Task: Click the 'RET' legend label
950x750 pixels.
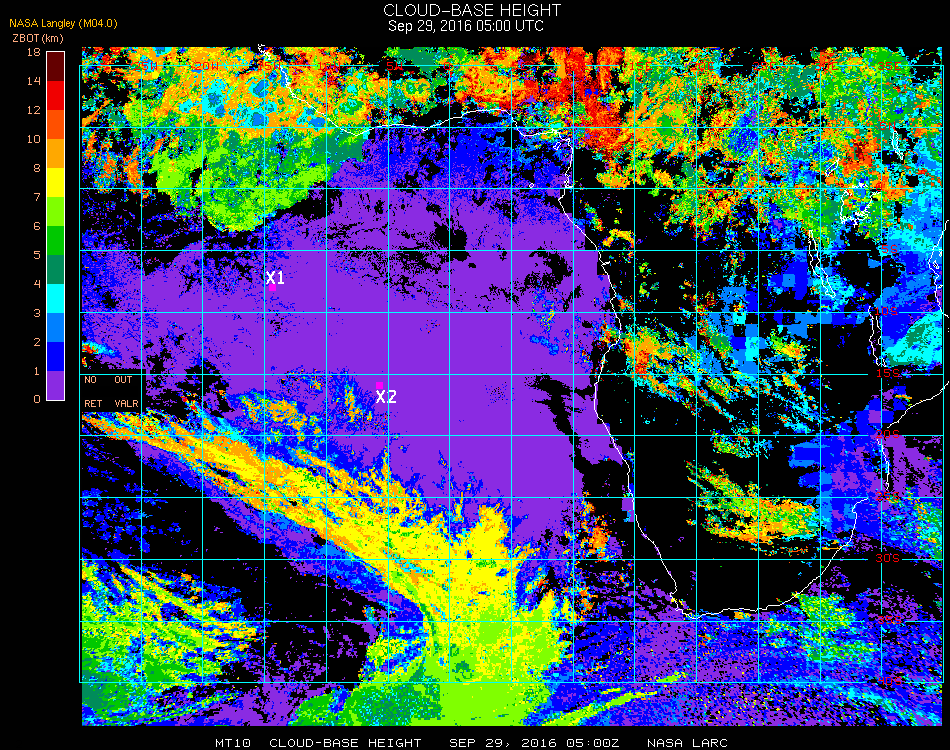Action: [93, 403]
